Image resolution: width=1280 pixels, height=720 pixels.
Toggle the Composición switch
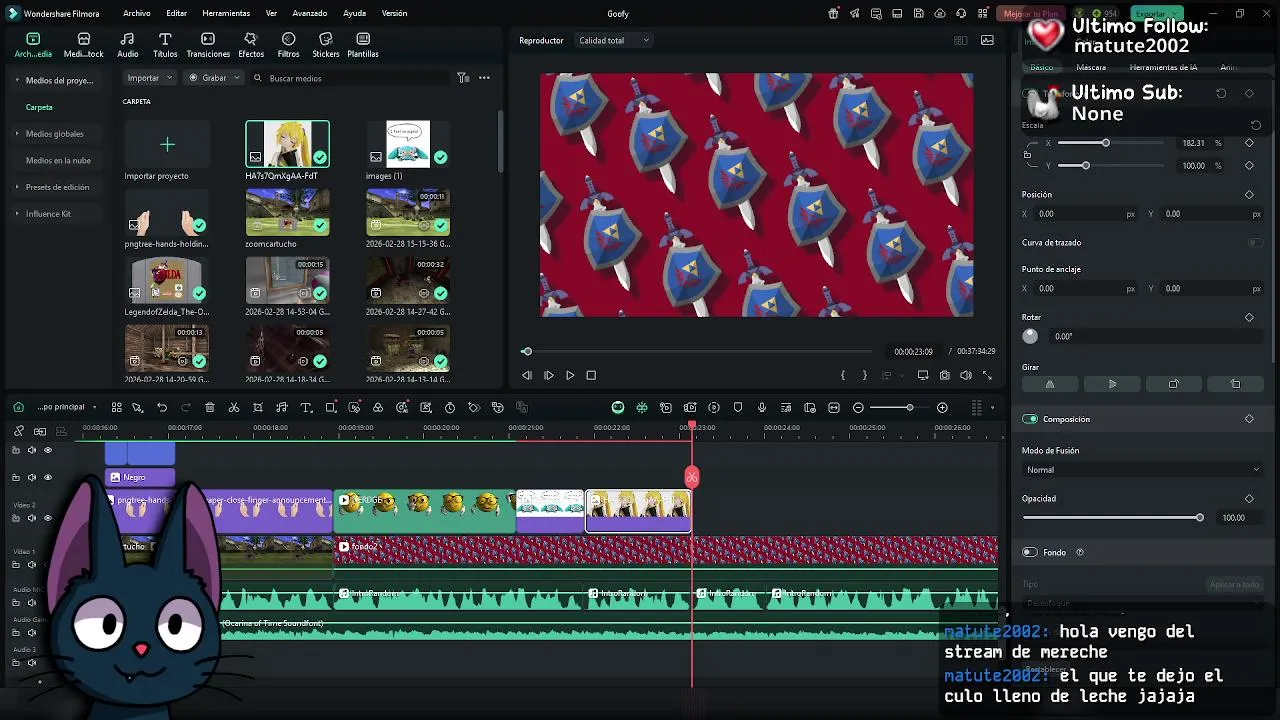[x=1030, y=419]
